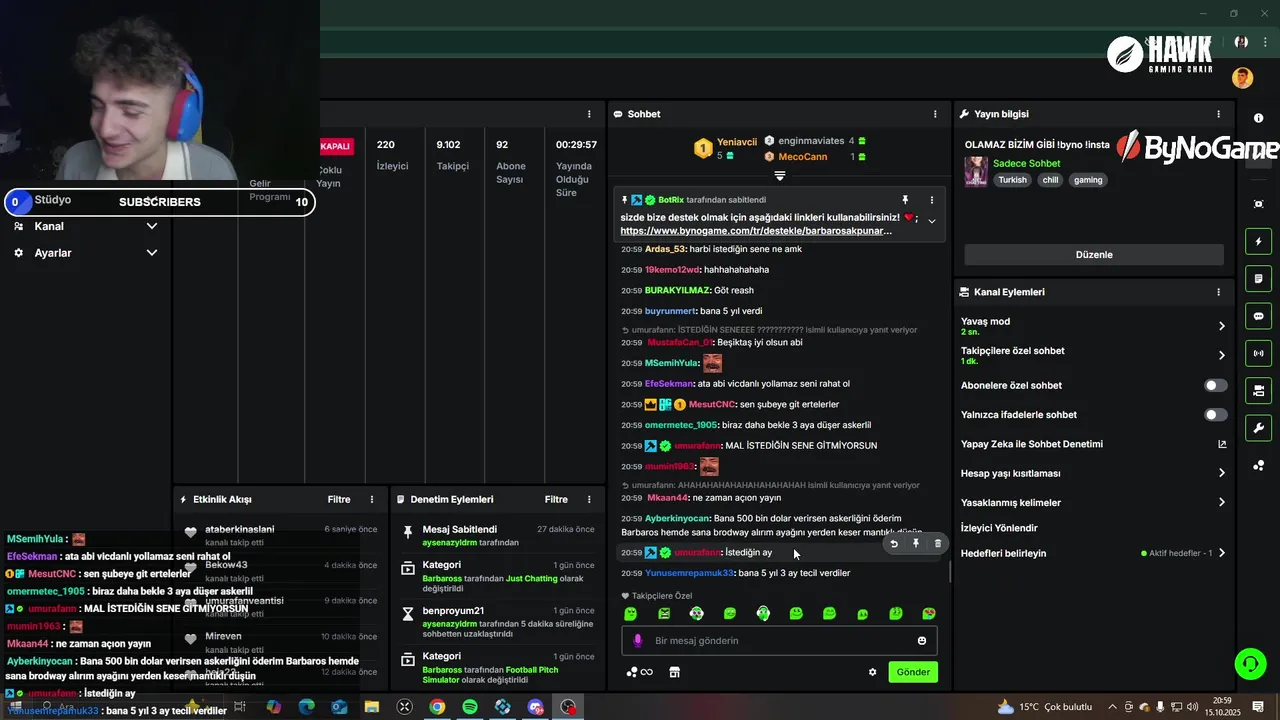Insert the heart-eyes emote at row end
Screen dimensions: 1280x720
click(929, 614)
